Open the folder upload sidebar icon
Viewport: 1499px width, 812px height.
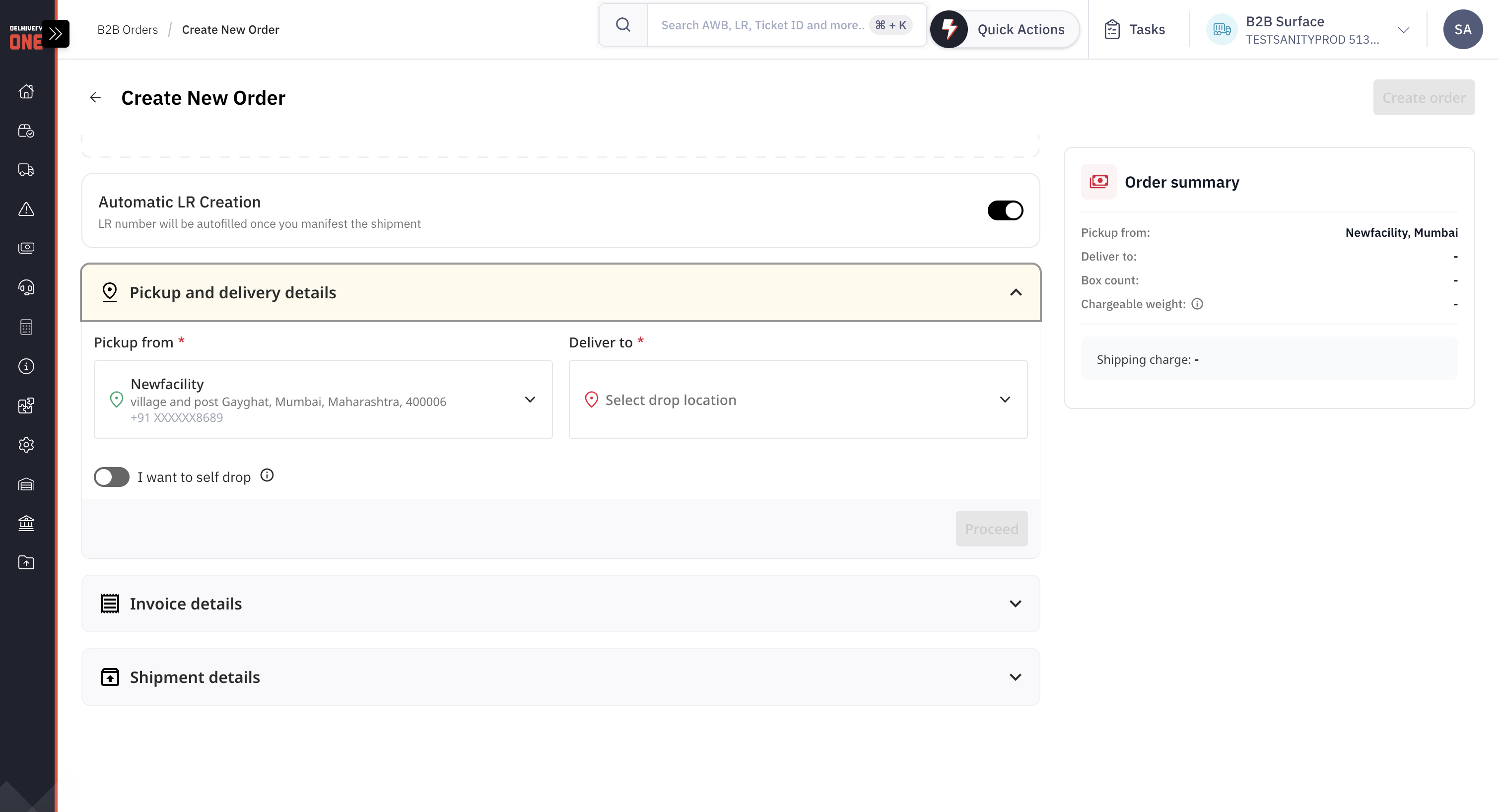click(26, 562)
